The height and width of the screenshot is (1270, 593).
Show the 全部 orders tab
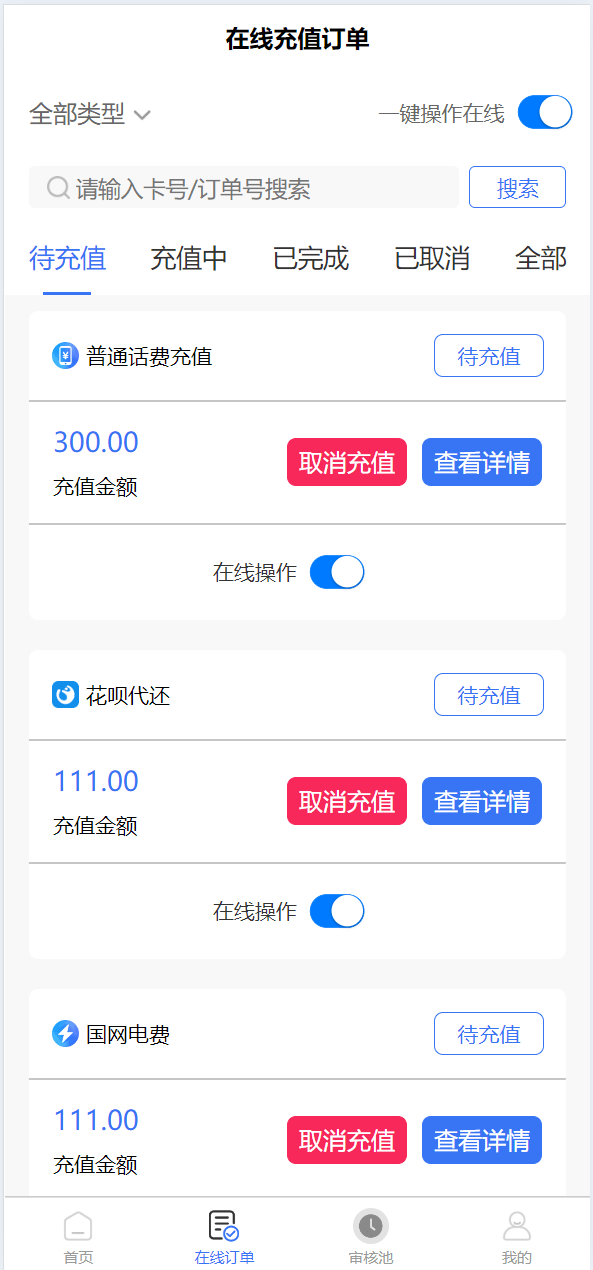(541, 259)
